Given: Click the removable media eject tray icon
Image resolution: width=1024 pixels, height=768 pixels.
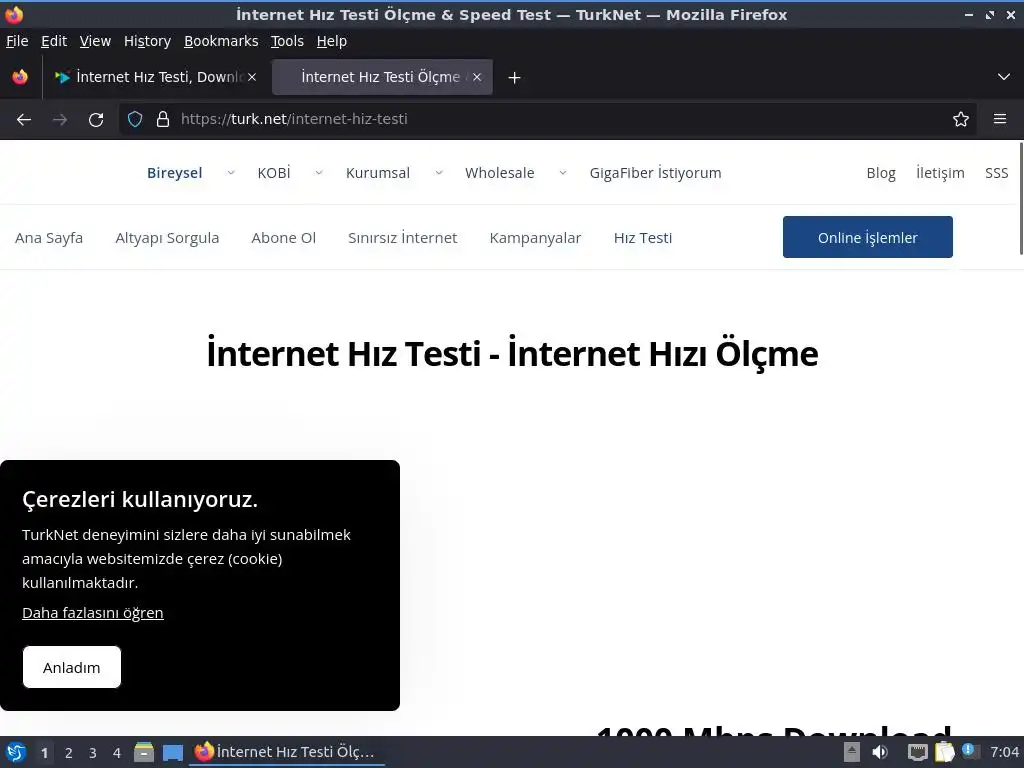Looking at the screenshot, I should (x=852, y=752).
